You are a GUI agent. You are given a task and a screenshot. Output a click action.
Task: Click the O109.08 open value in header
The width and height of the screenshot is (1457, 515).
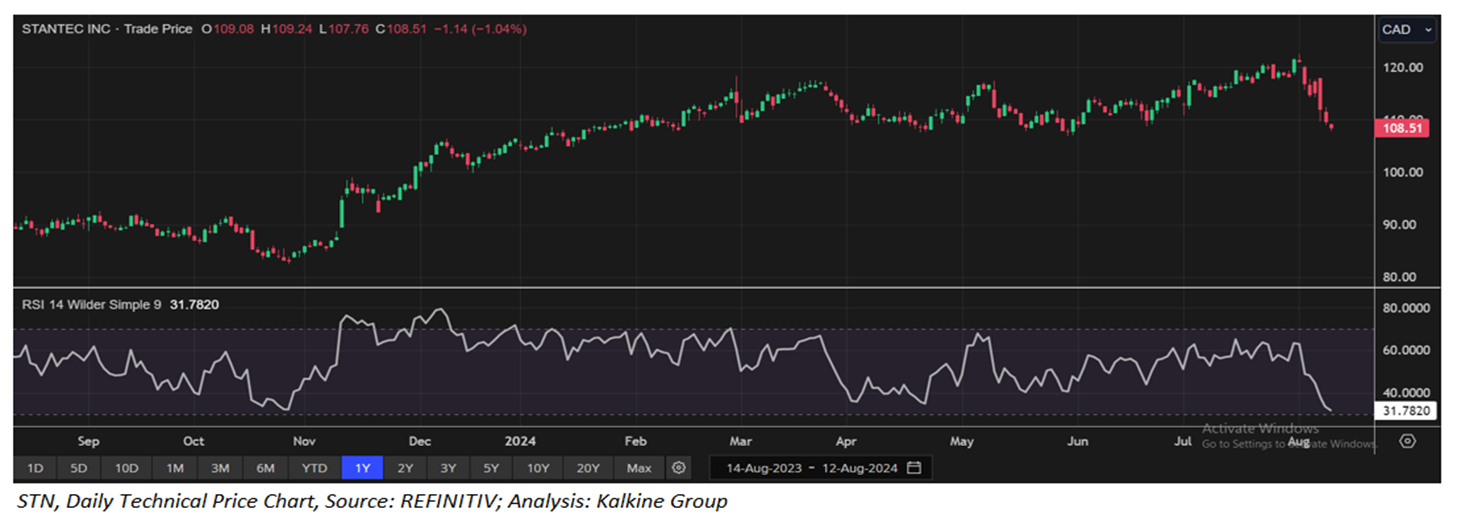228,29
